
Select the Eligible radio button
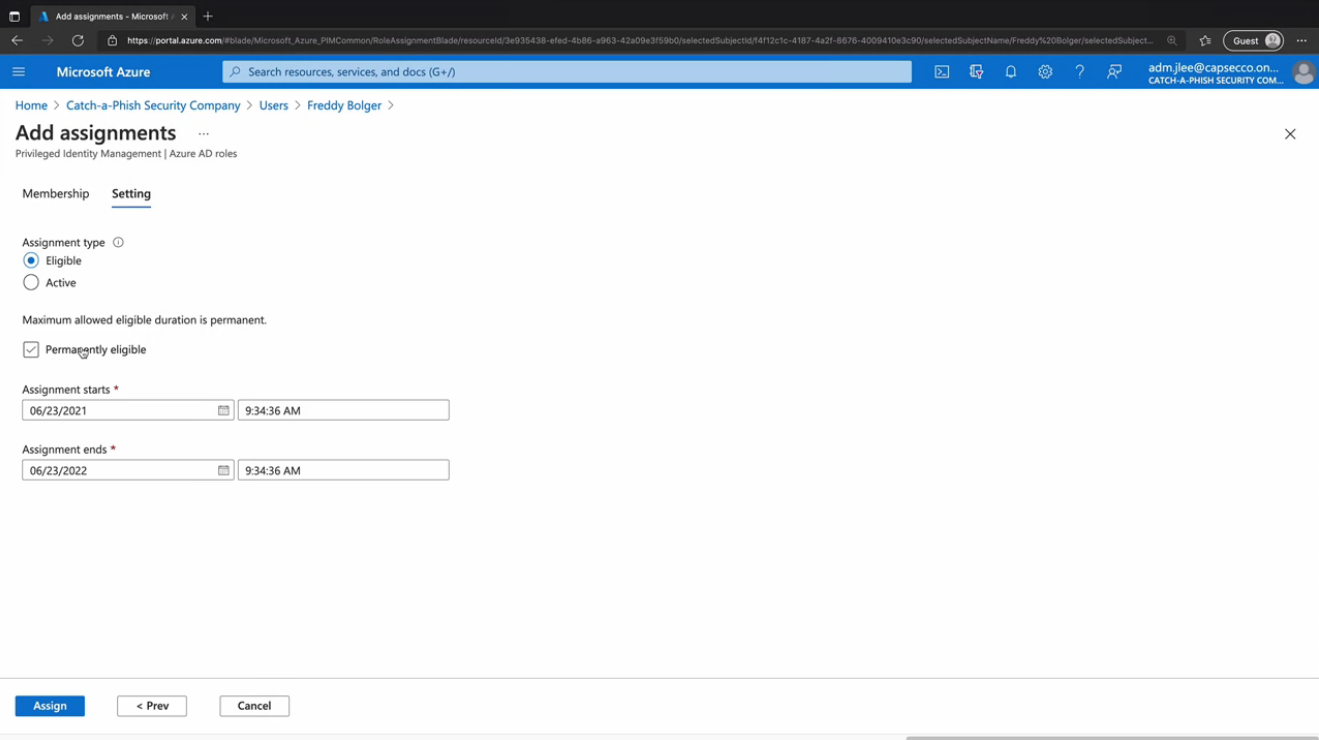31,260
